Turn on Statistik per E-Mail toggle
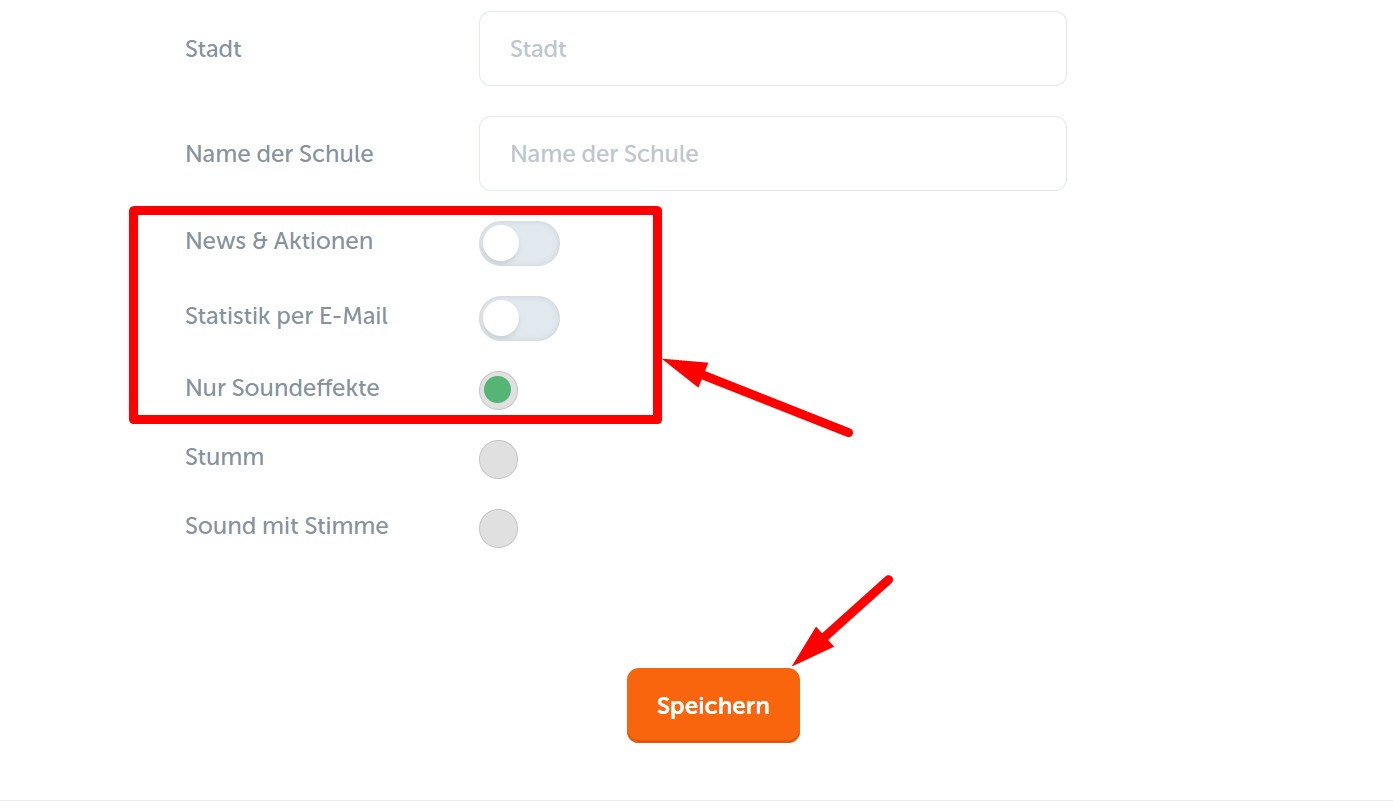Screen dimensions: 1393x809 pos(519,318)
